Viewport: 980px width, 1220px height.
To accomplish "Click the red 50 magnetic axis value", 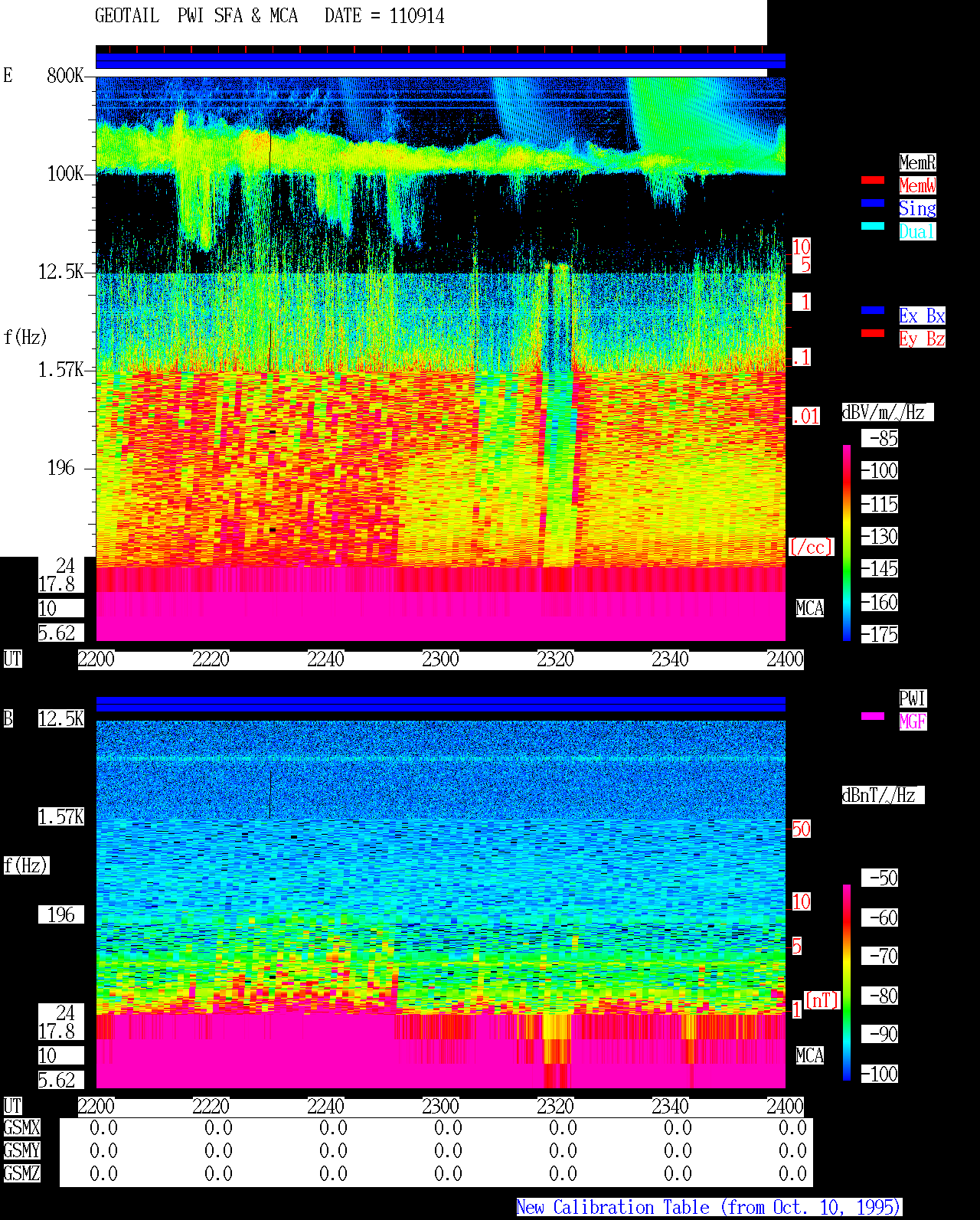I will tap(801, 829).
